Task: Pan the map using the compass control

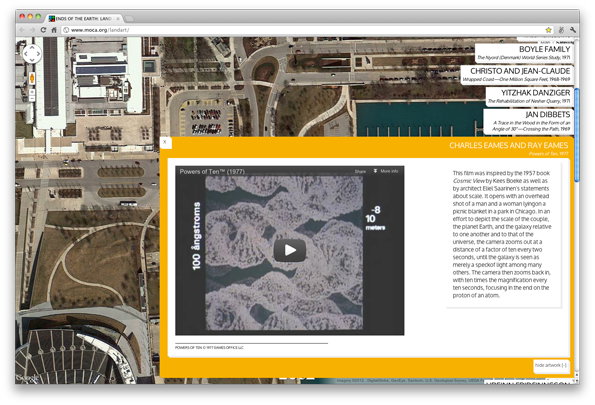Action: pyautogui.click(x=32, y=54)
